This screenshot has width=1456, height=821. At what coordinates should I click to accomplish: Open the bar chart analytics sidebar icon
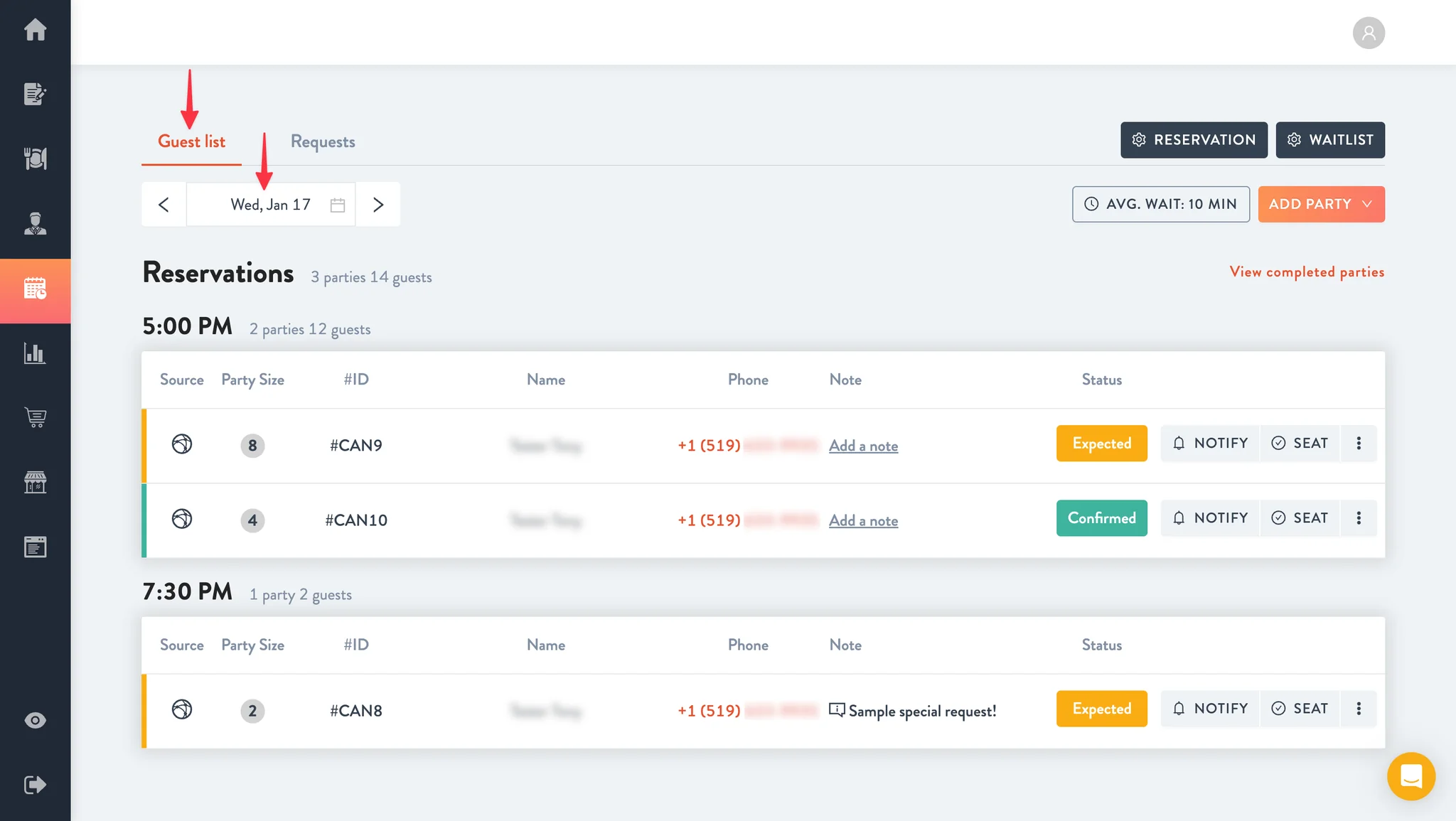(x=35, y=353)
